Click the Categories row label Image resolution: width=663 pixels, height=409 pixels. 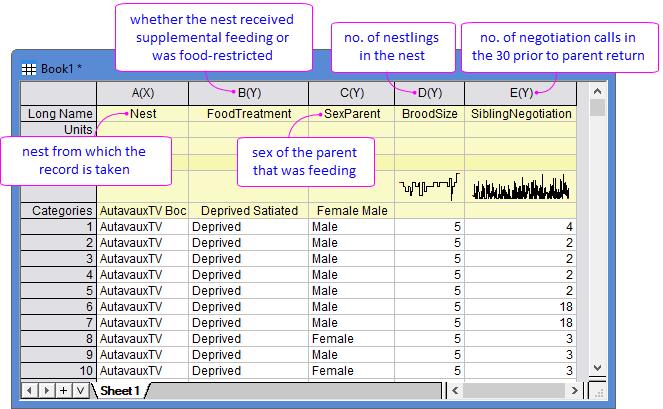(59, 211)
